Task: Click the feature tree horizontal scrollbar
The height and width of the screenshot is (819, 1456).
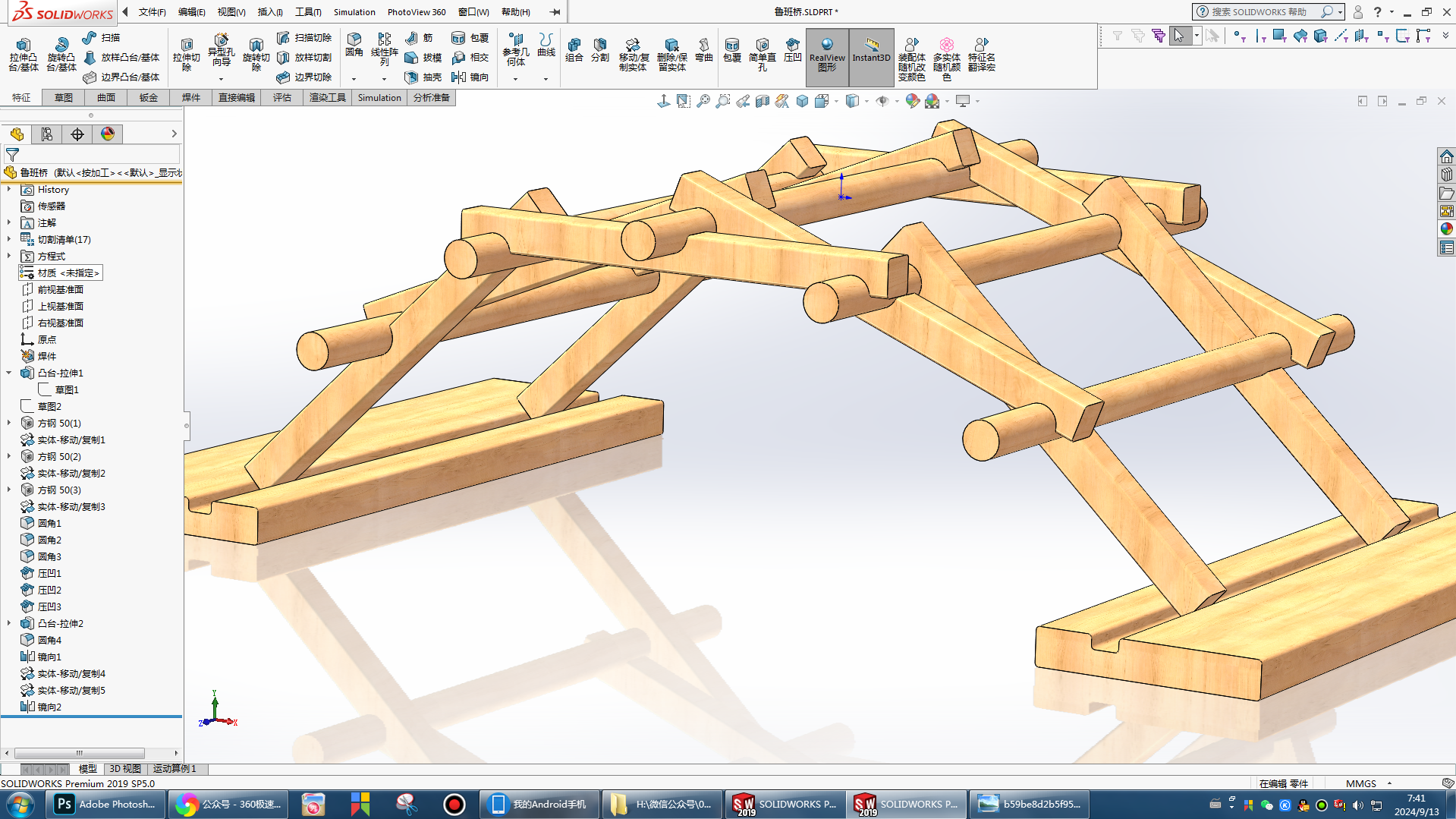Action: [80, 753]
